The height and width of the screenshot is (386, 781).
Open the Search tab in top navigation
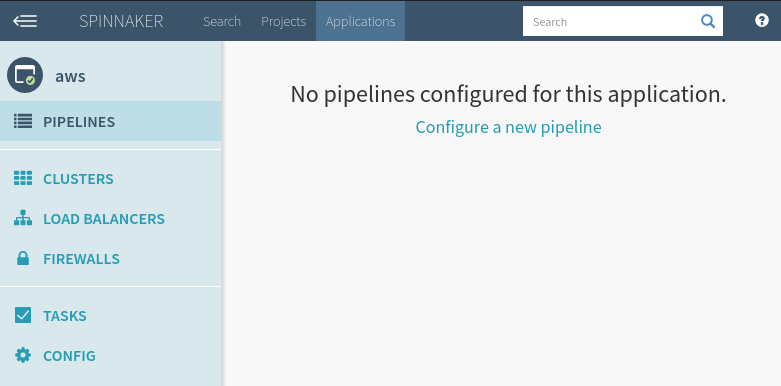222,21
